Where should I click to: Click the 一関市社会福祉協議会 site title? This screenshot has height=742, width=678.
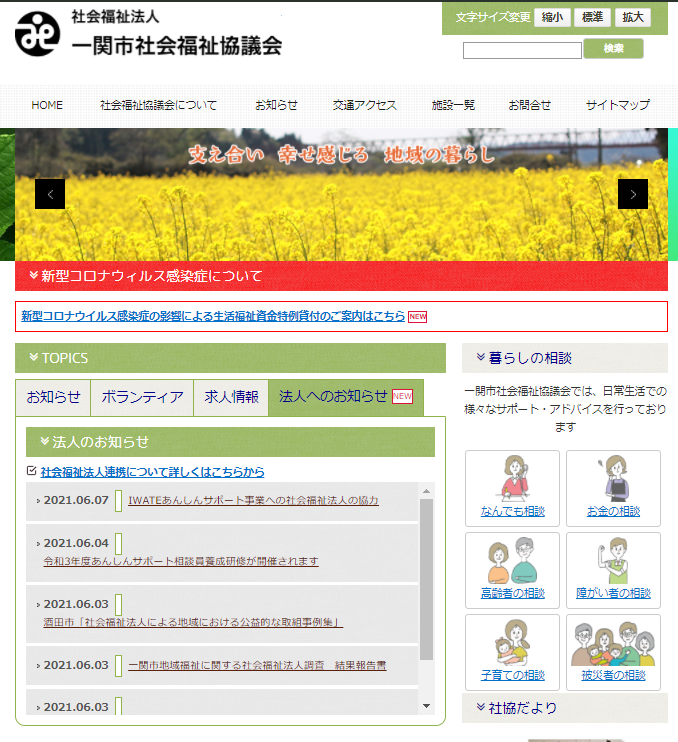click(x=177, y=46)
